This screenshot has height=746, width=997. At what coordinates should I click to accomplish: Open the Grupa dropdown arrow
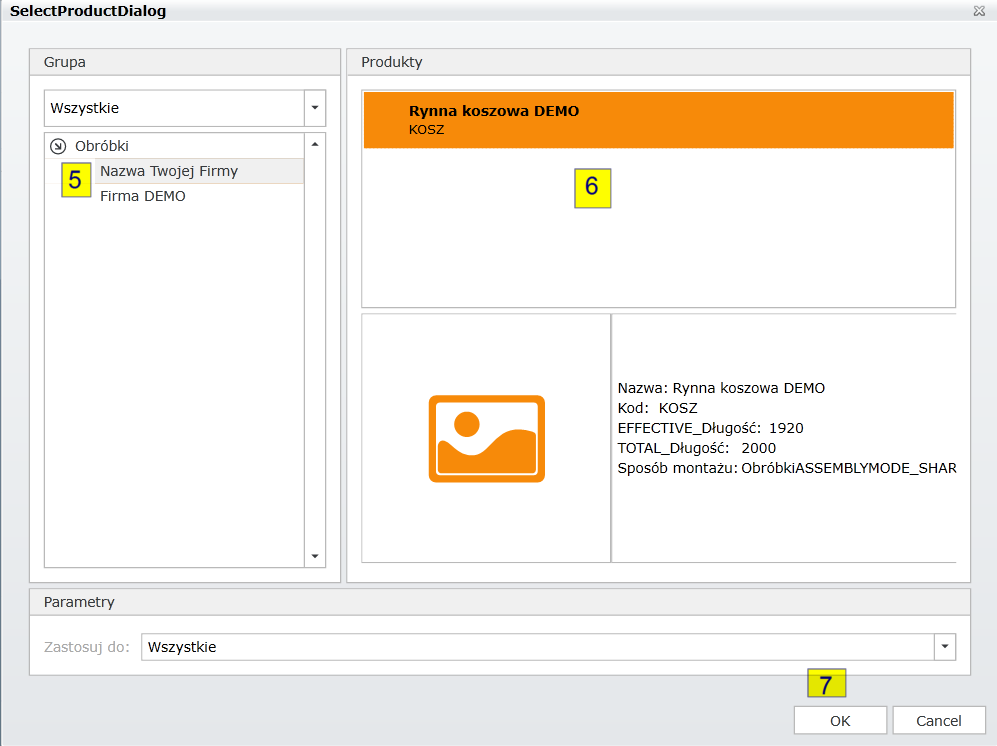[x=315, y=108]
